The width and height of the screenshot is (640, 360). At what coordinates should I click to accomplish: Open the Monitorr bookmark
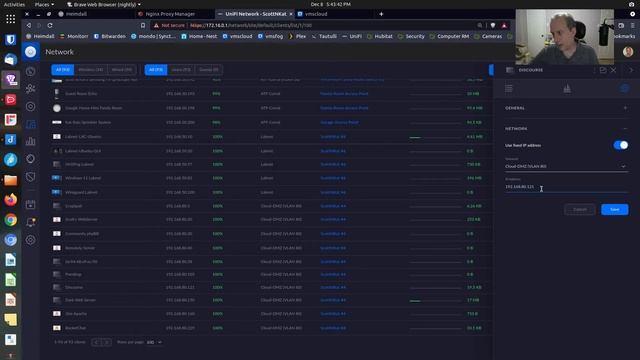pos(74,36)
